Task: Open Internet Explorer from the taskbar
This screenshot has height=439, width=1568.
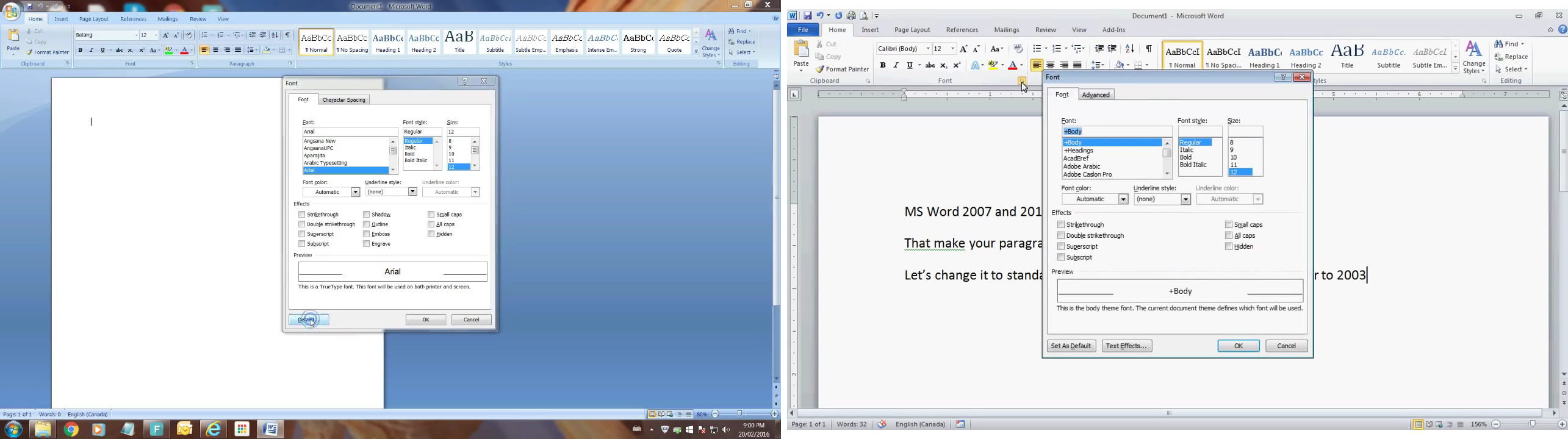Action: (x=214, y=430)
